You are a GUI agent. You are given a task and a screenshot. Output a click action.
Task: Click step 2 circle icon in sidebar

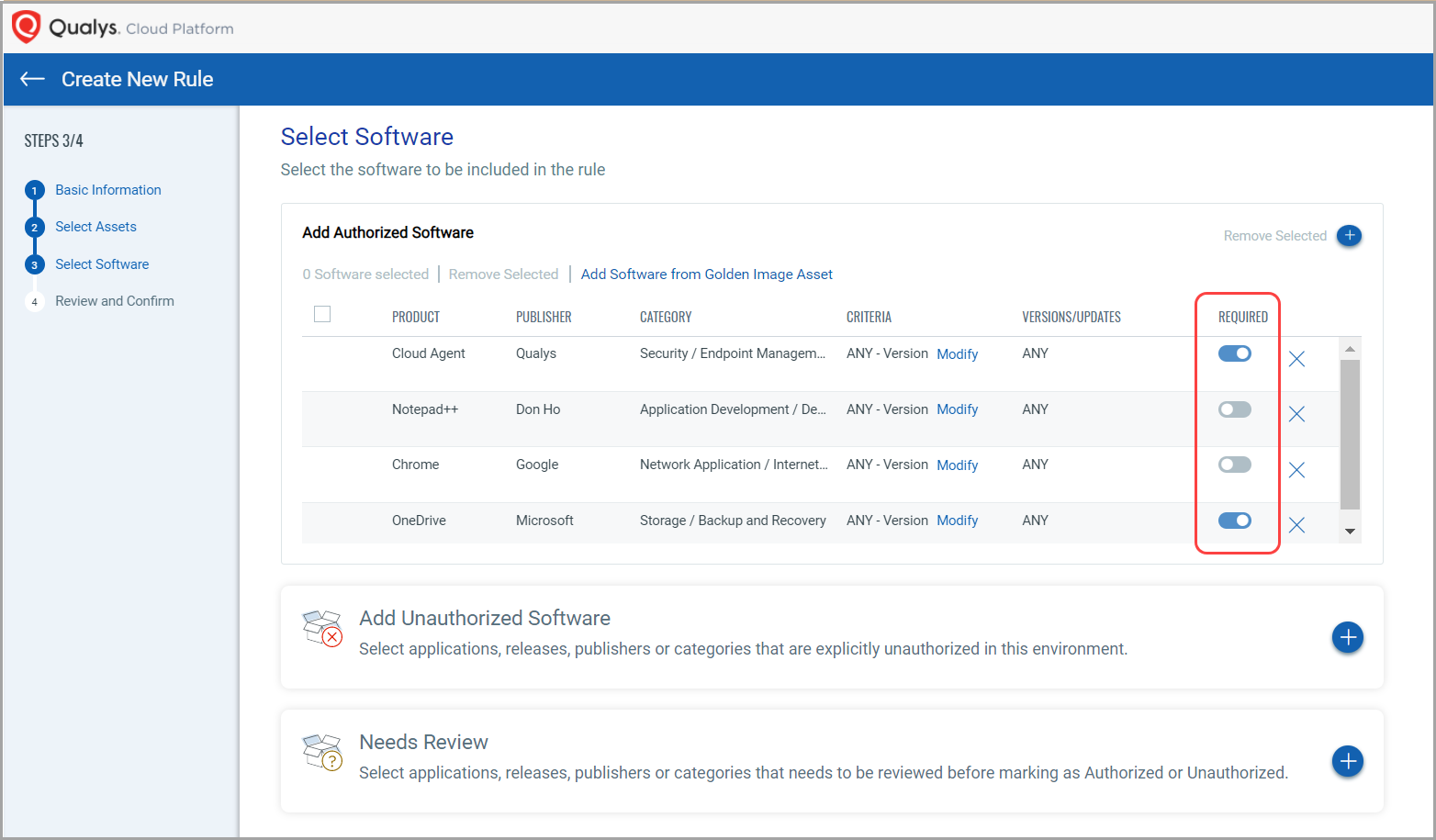35,228
